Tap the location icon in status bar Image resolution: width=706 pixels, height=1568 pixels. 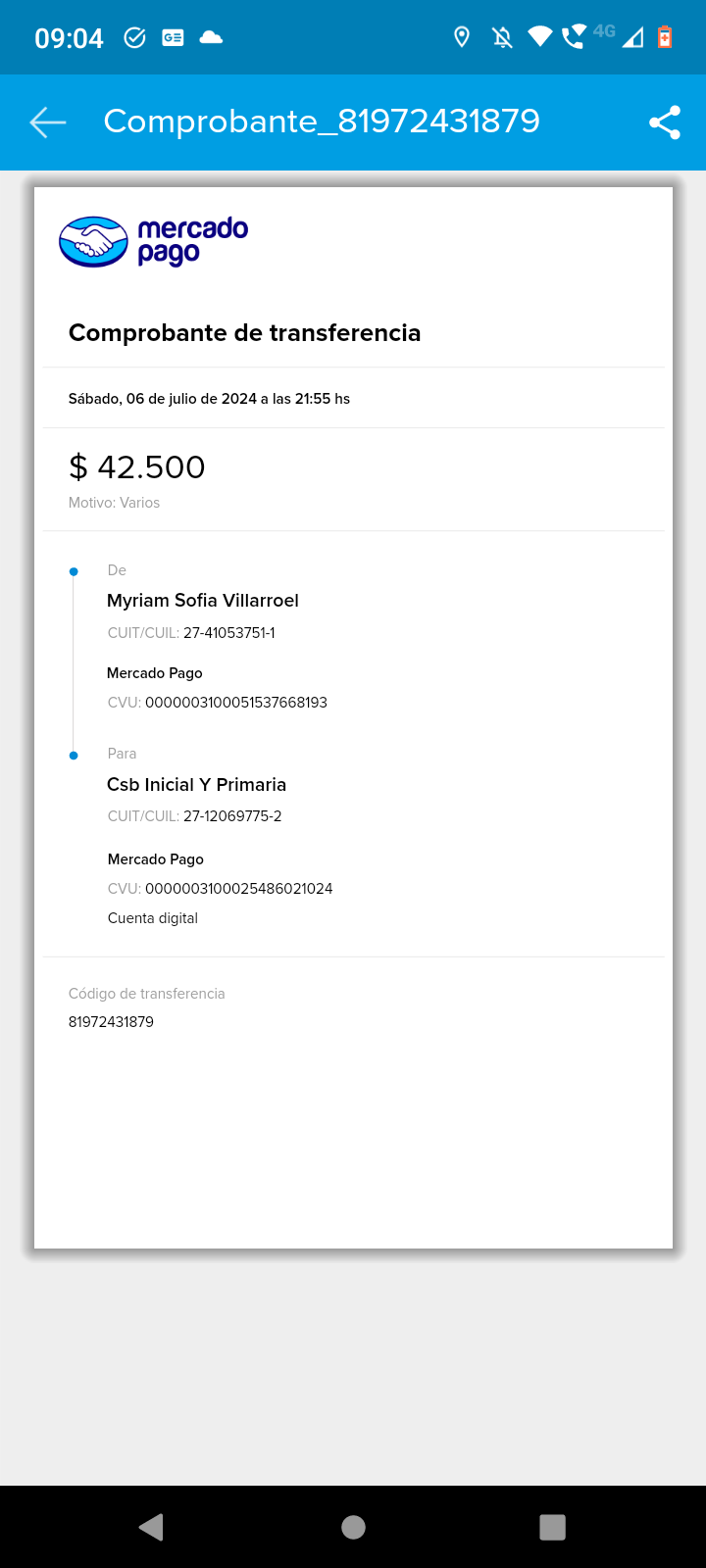pyautogui.click(x=461, y=37)
